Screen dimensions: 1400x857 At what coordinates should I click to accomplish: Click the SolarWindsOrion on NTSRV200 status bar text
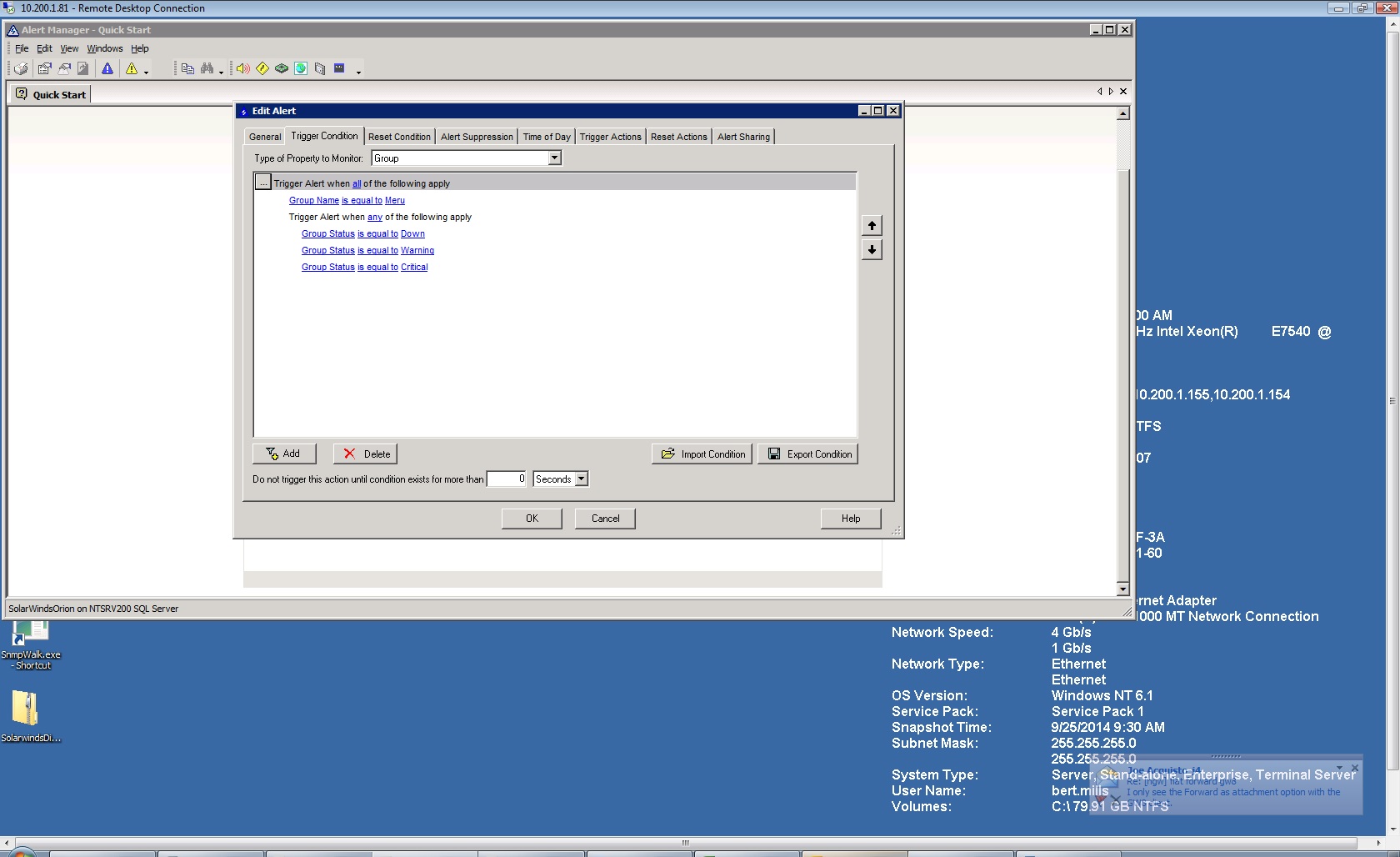(93, 609)
